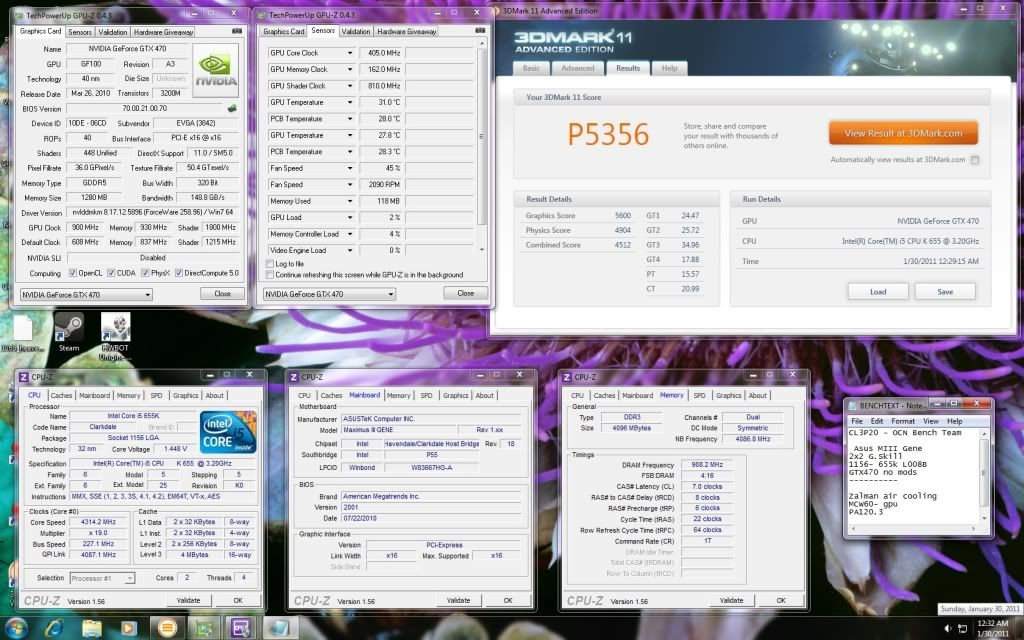Open the Steam desktop shortcut
Image resolution: width=1024 pixels, height=640 pixels.
[x=68, y=331]
